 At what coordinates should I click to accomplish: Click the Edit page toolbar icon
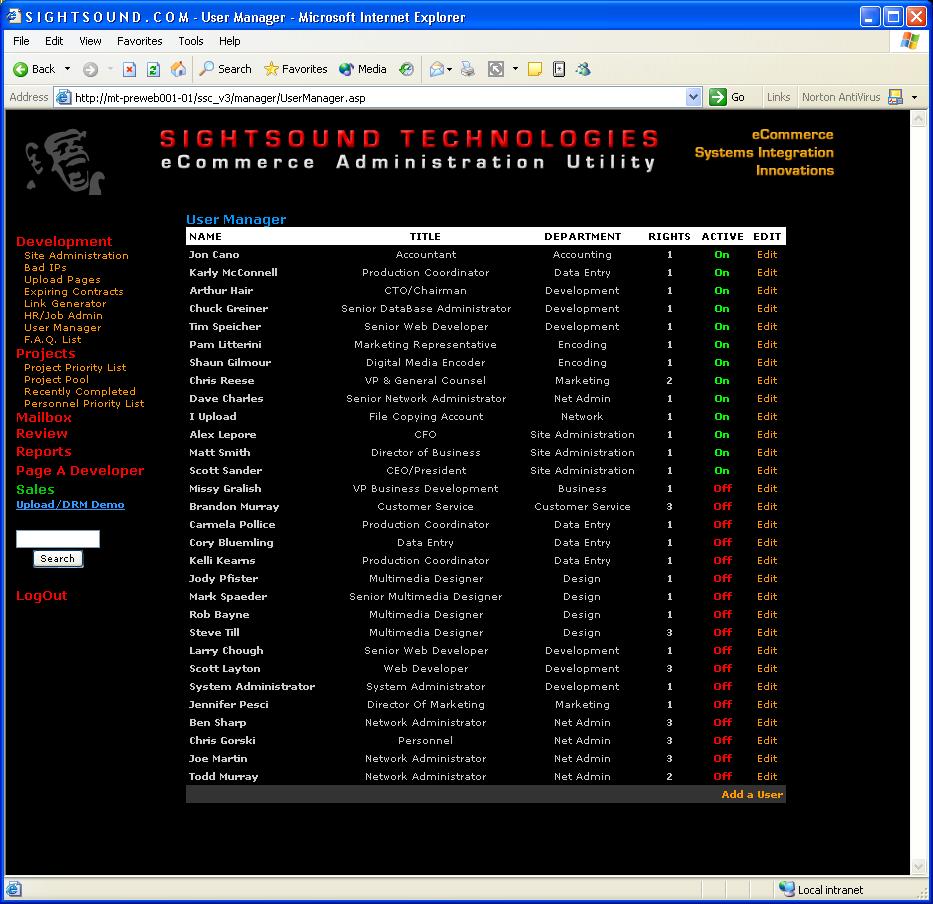pyautogui.click(x=496, y=70)
